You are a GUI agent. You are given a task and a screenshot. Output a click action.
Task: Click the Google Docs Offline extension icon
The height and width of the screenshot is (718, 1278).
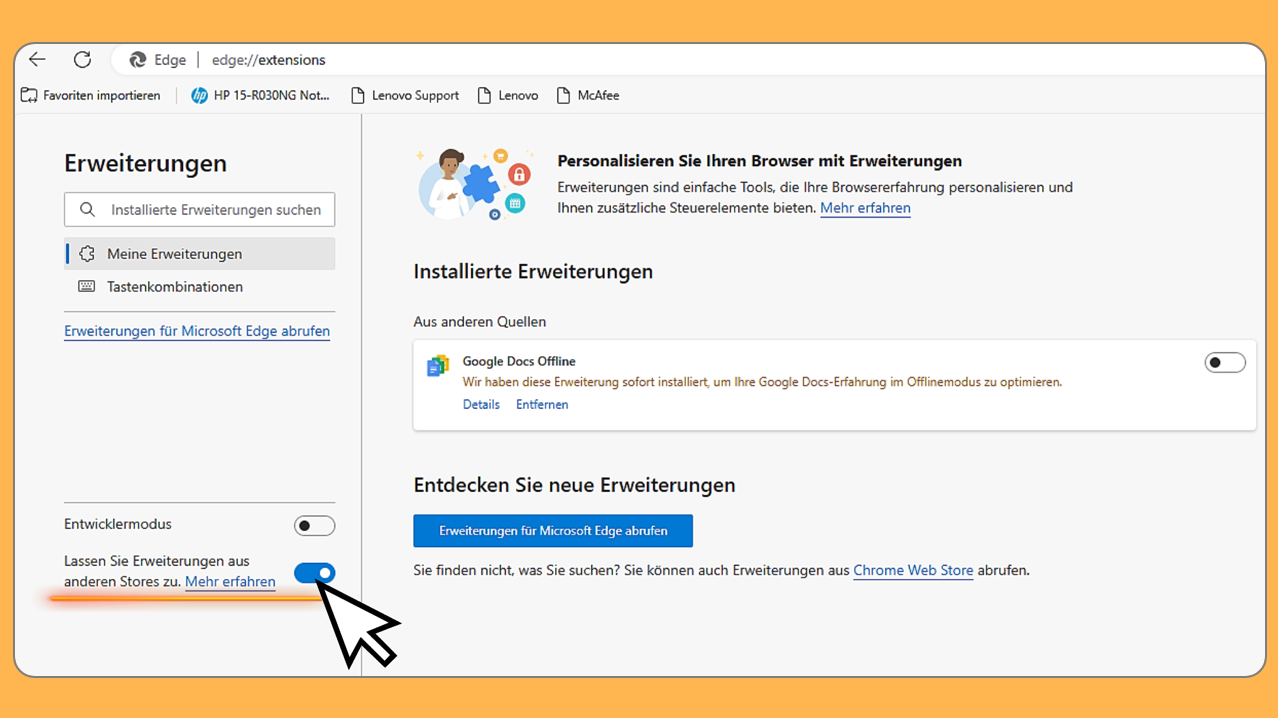click(x=438, y=366)
